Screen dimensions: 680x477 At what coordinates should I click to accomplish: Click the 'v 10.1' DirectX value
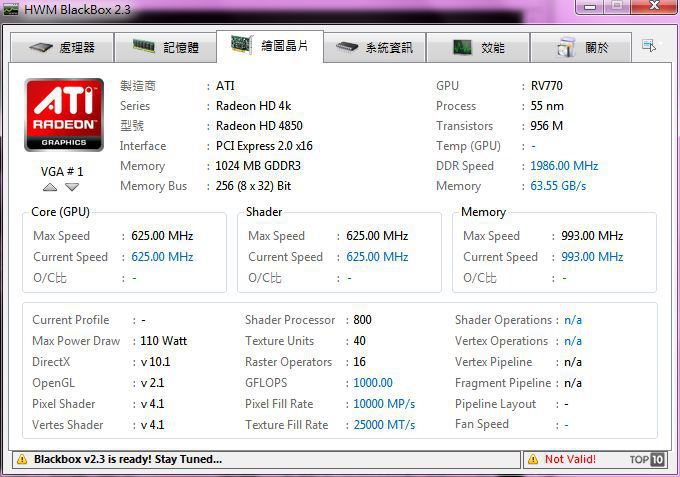(155, 362)
